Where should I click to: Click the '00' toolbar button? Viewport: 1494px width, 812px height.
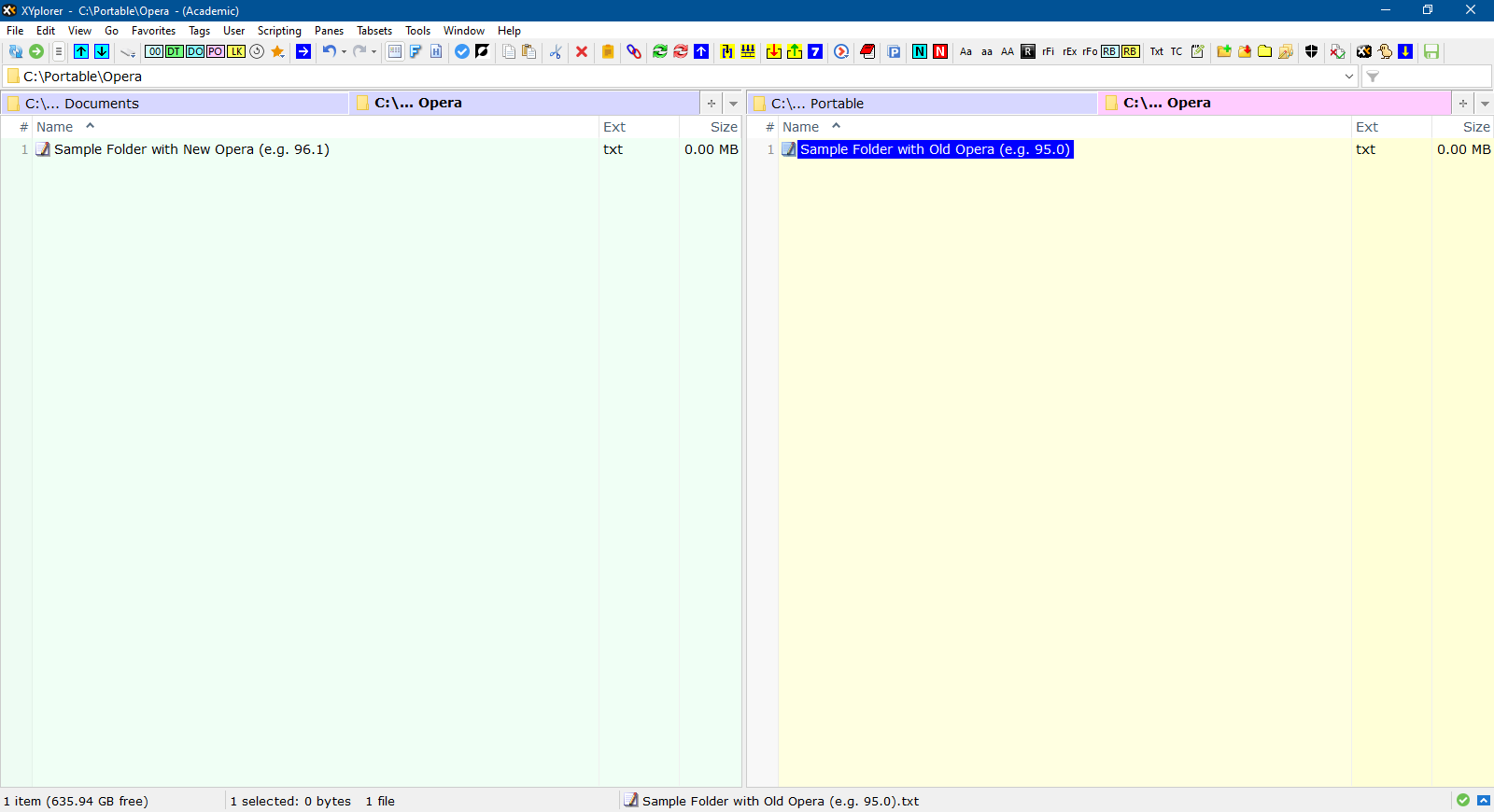154,51
